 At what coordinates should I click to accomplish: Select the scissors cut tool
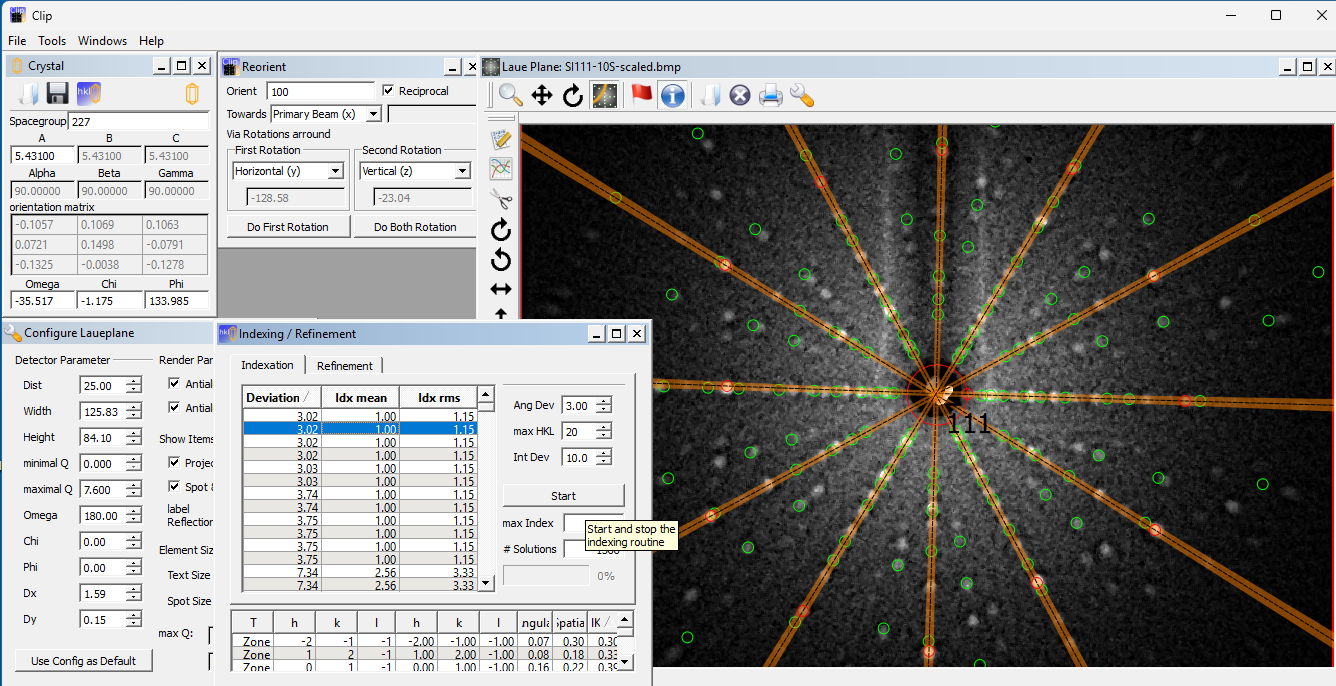click(x=501, y=198)
